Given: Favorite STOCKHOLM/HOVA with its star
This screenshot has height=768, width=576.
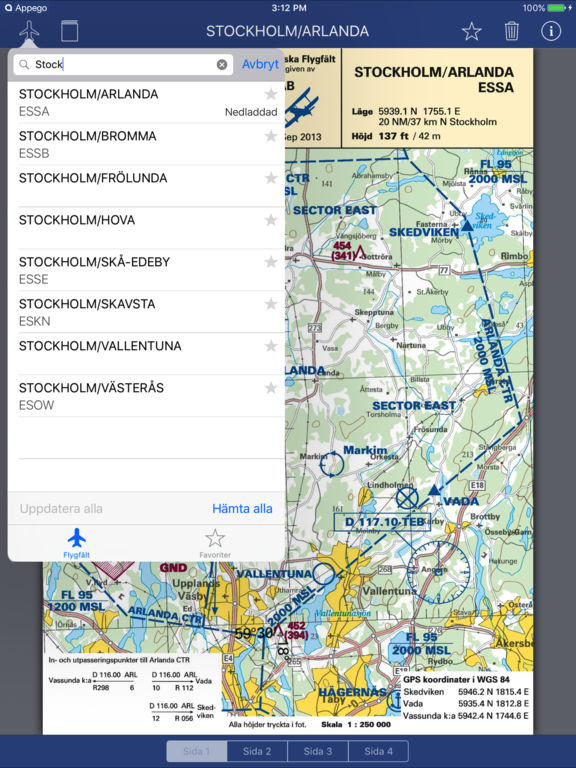Looking at the screenshot, I should (270, 220).
